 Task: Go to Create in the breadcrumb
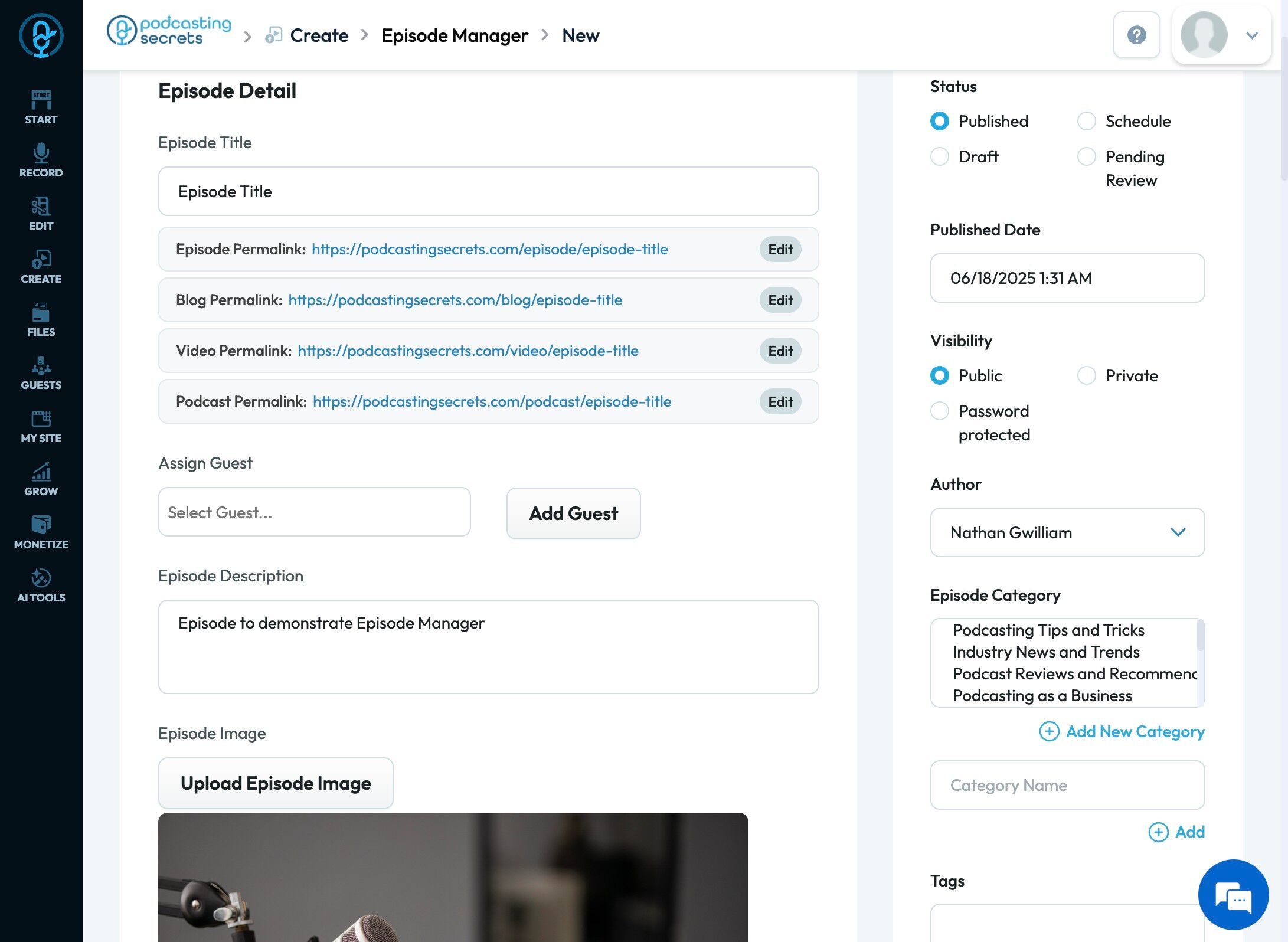coord(319,35)
